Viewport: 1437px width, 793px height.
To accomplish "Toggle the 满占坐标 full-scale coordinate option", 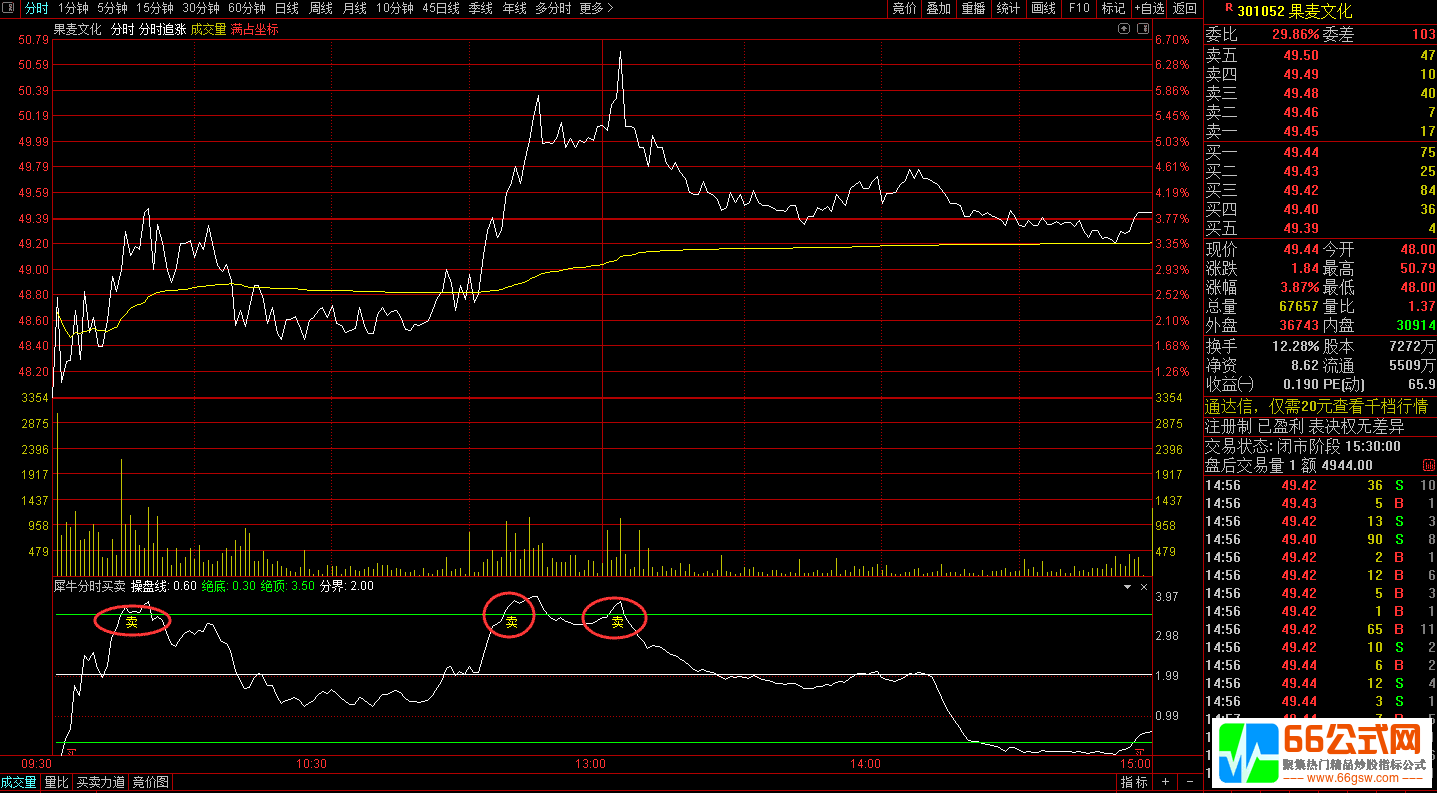I will (x=254, y=30).
